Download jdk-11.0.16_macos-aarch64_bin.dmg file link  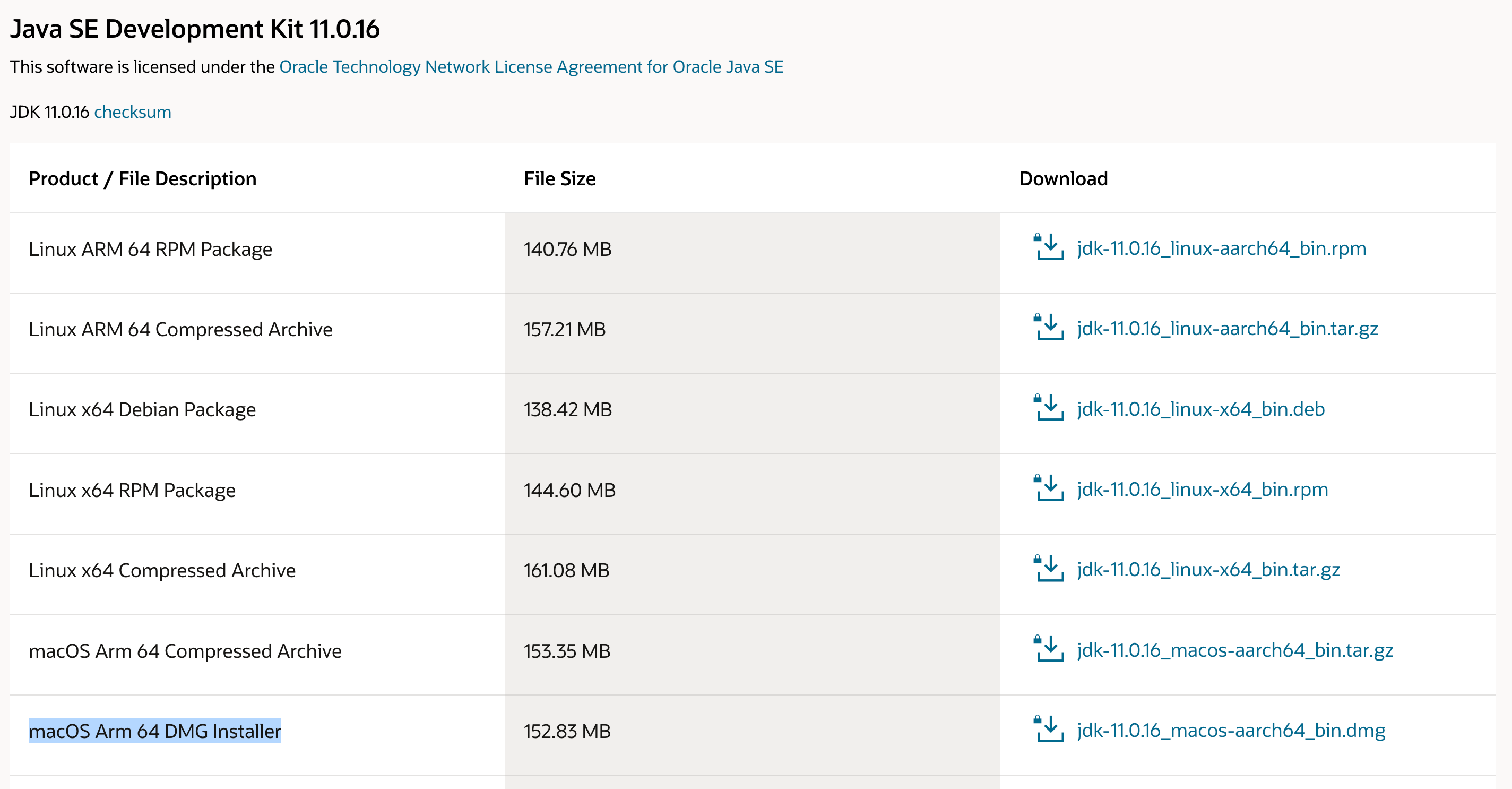(1231, 731)
